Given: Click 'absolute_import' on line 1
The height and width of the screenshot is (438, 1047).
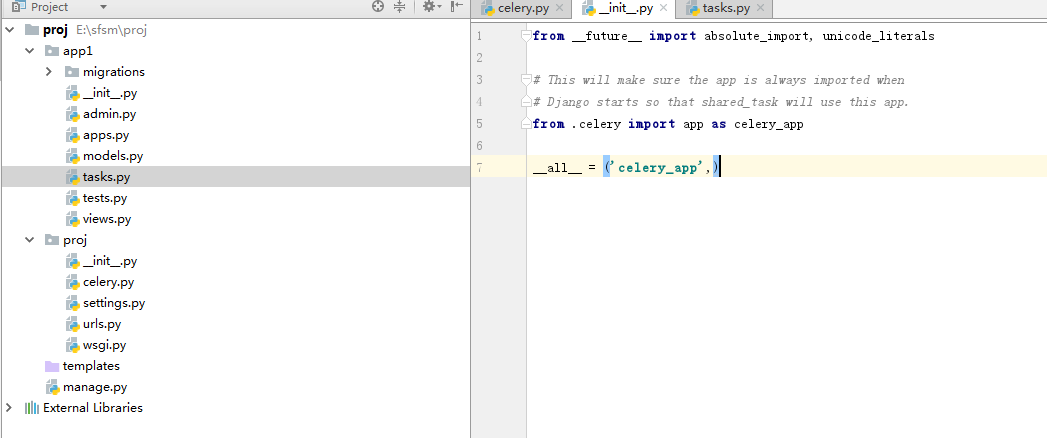Looking at the screenshot, I should click(x=757, y=36).
